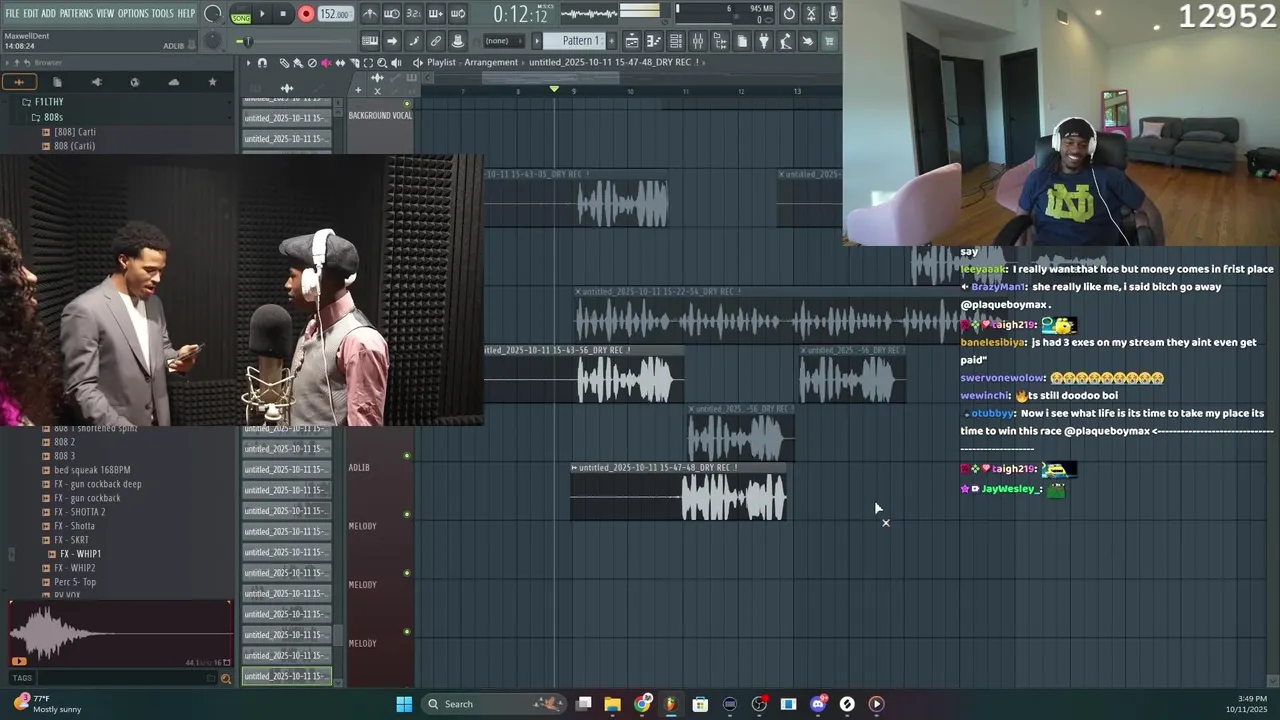Select the playlist zoom magnifier tool
Screen dimensions: 1280x720
[382, 63]
